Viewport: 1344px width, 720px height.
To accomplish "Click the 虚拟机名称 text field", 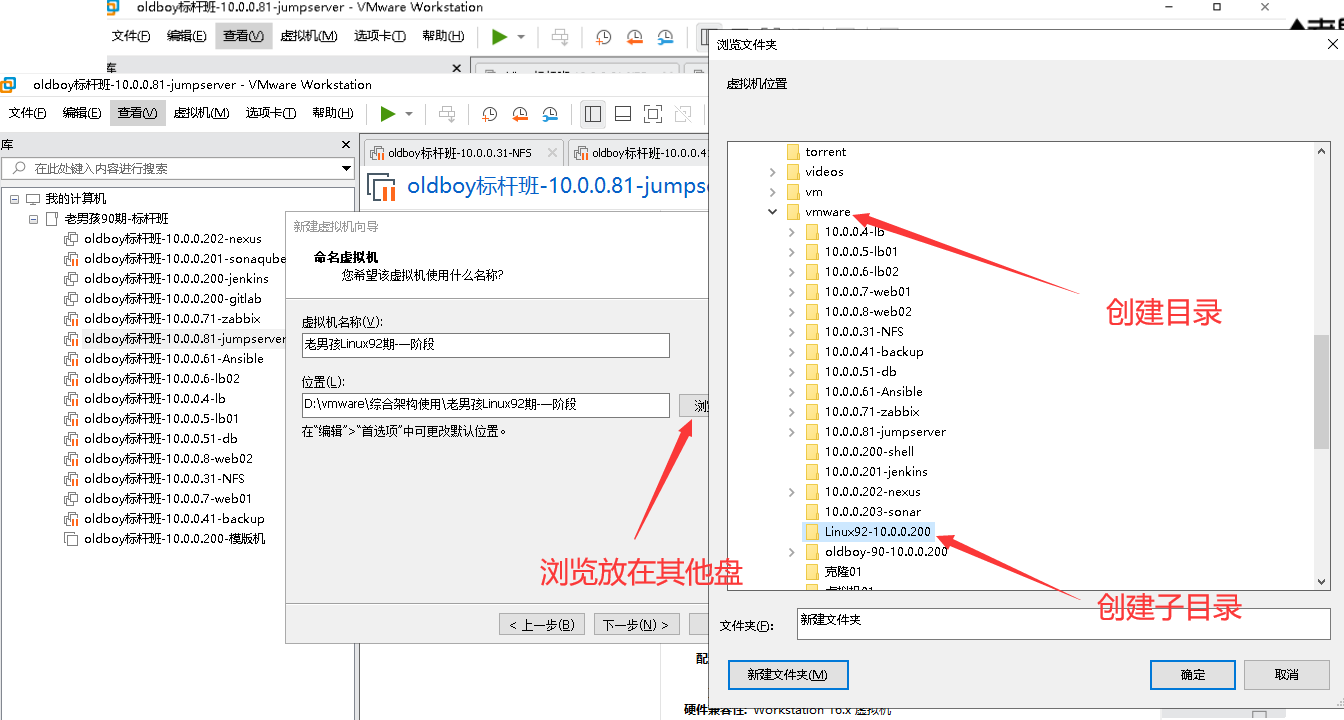I will (x=485, y=345).
